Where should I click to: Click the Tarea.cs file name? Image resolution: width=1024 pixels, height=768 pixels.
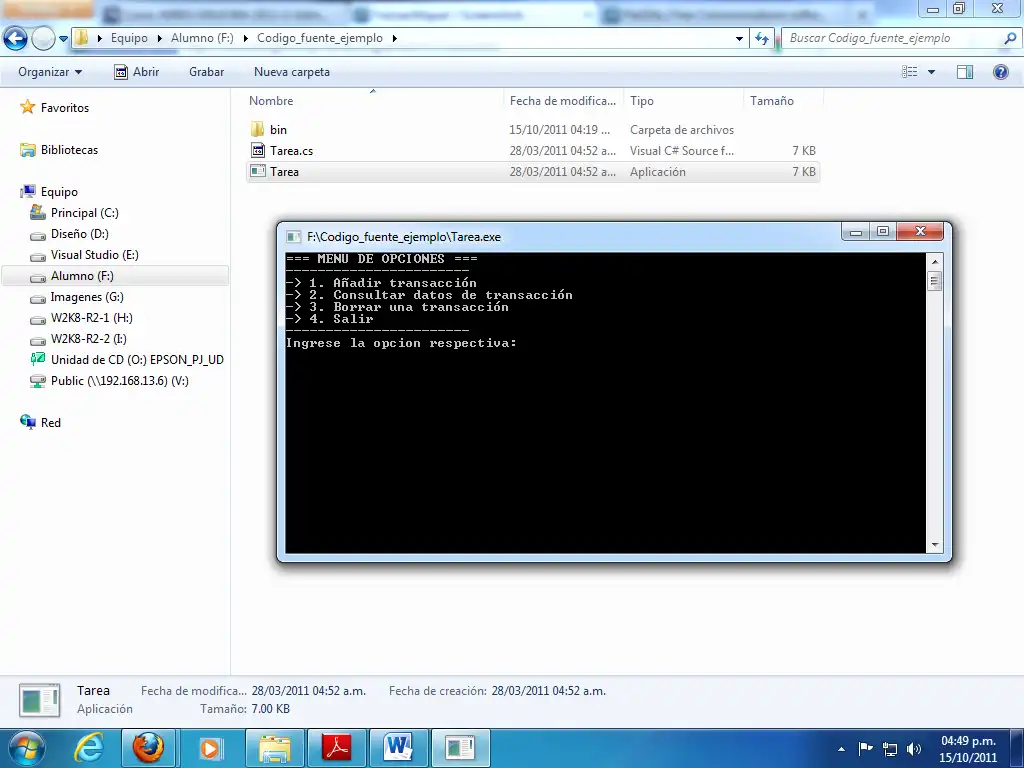pos(291,150)
